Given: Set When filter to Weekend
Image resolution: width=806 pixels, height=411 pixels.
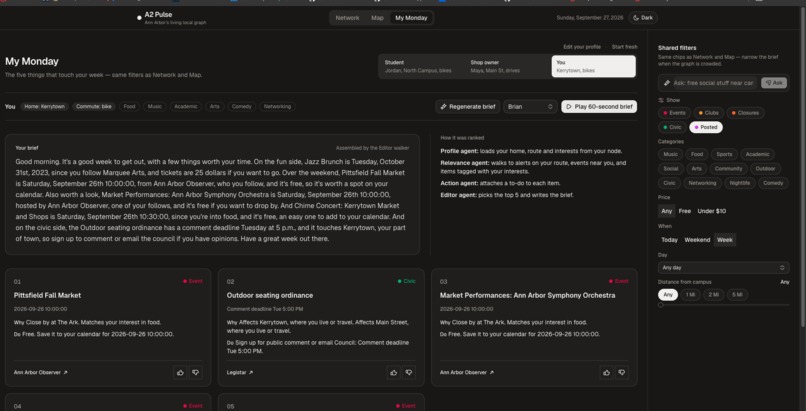Looking at the screenshot, I should (697, 240).
